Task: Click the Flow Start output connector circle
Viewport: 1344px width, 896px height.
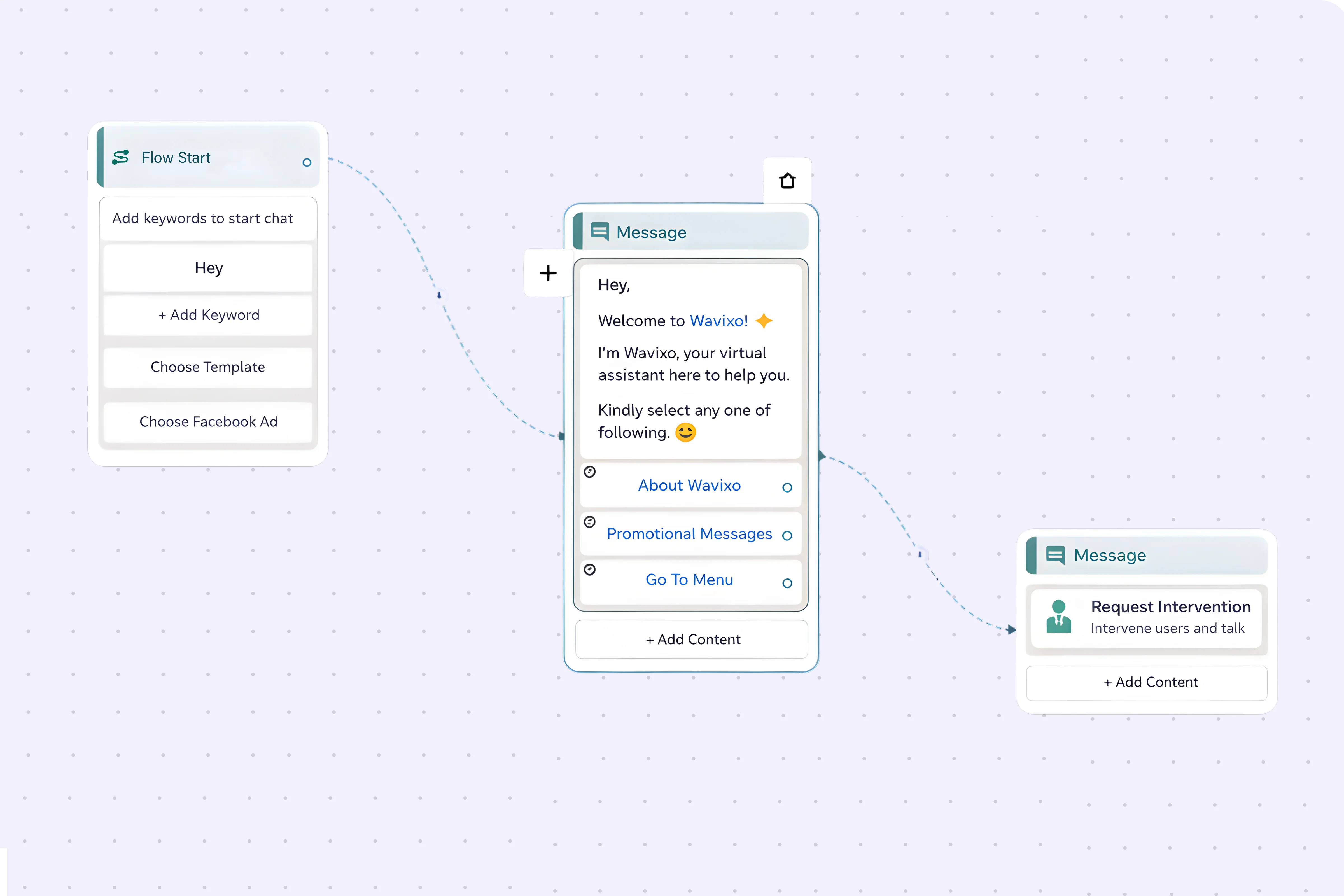Action: click(307, 163)
